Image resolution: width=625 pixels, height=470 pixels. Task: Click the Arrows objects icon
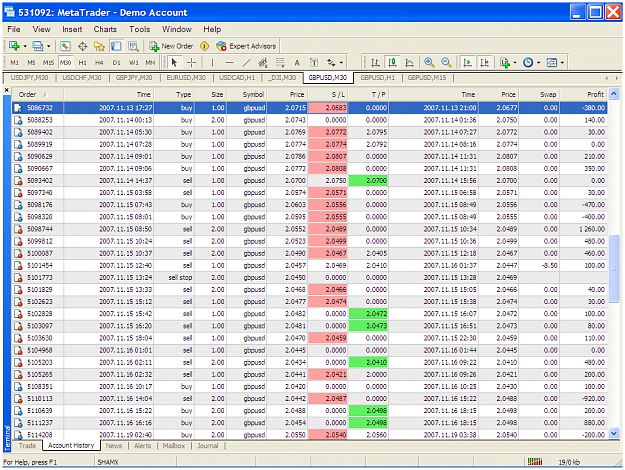(331, 63)
